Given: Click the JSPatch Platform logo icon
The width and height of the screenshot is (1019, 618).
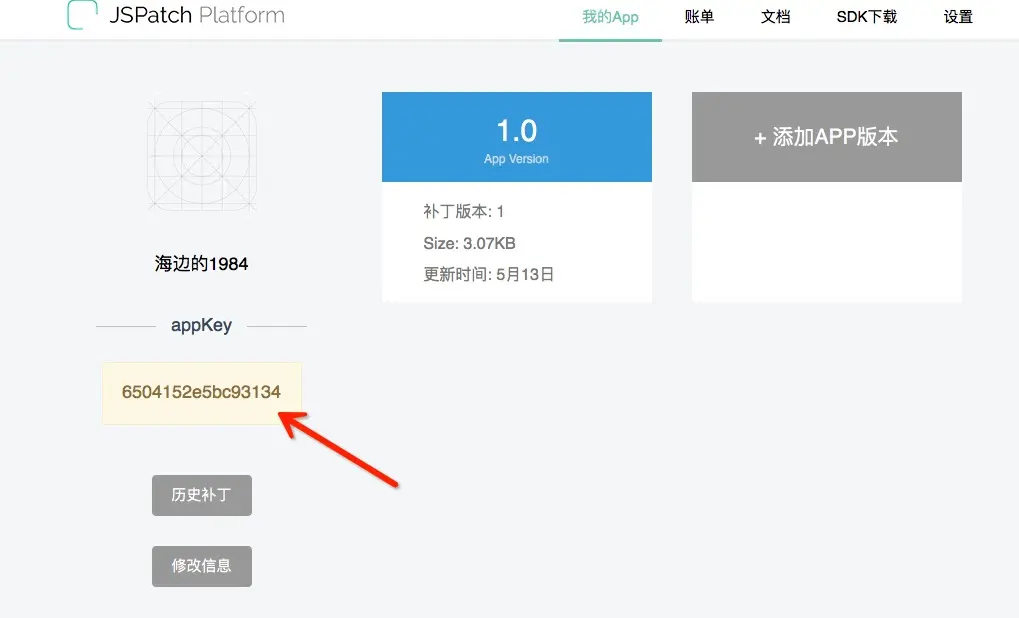Looking at the screenshot, I should (x=83, y=14).
